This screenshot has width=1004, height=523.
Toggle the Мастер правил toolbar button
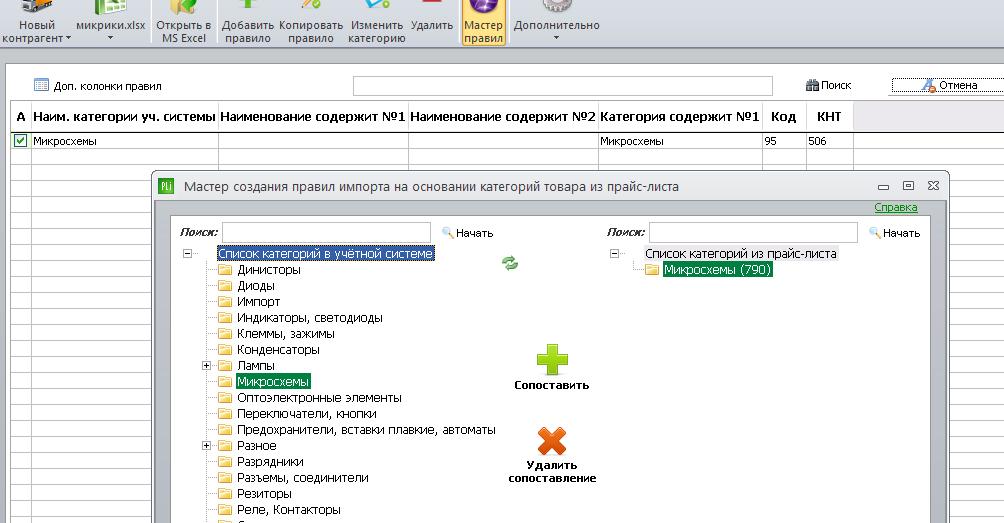click(x=483, y=23)
